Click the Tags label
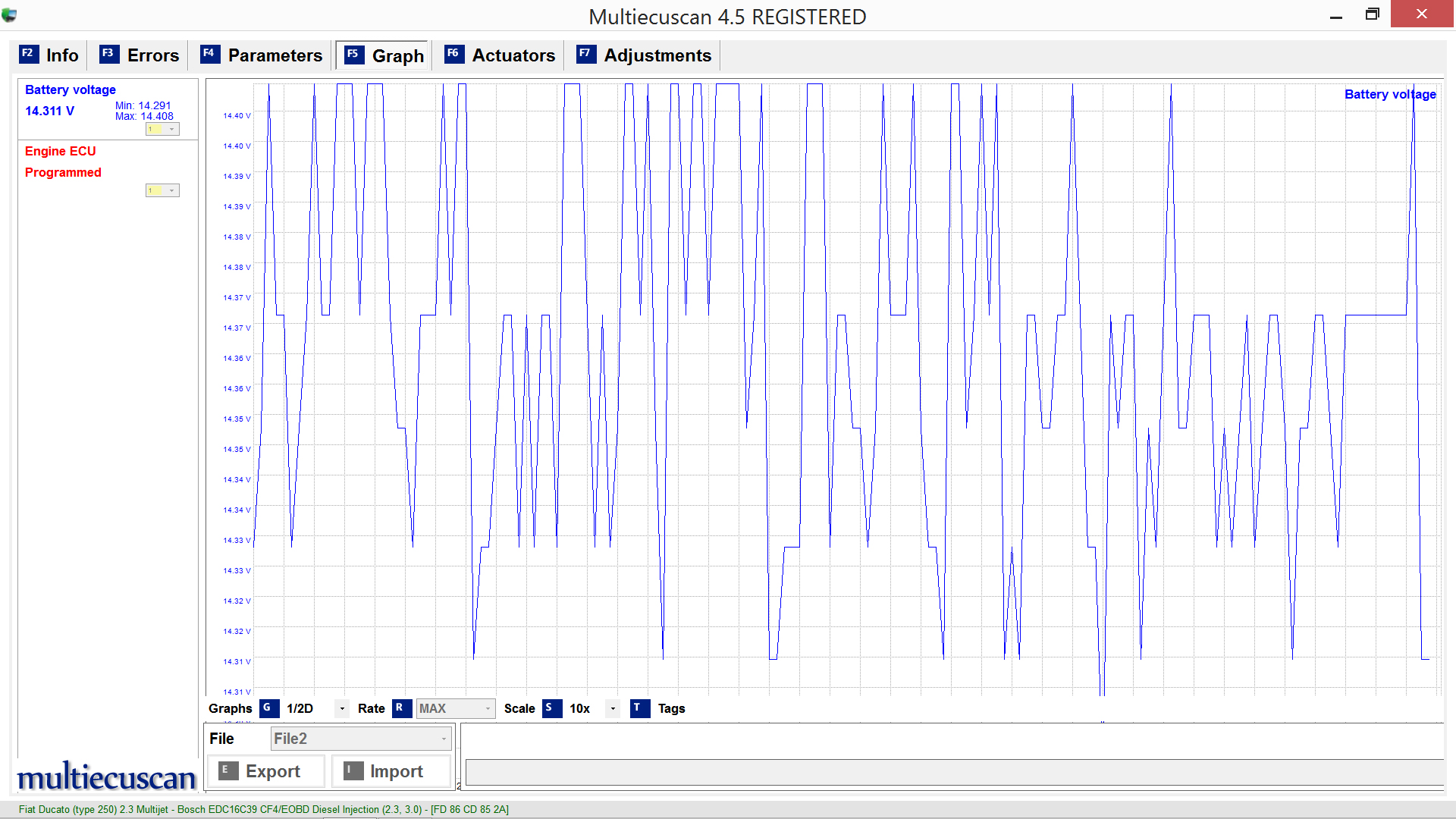The image size is (1456, 819). [671, 708]
